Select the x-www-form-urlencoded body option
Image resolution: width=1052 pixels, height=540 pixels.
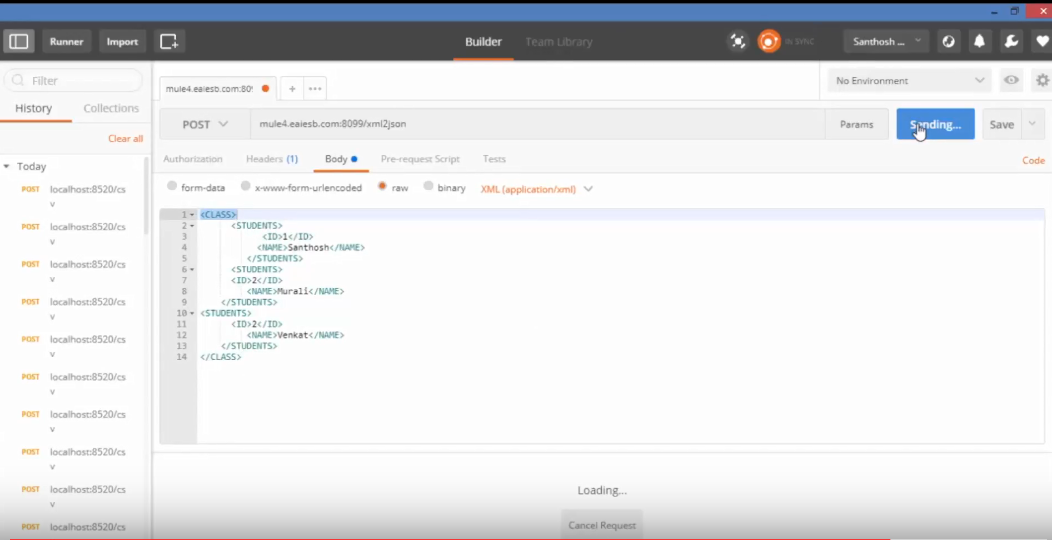point(246,187)
